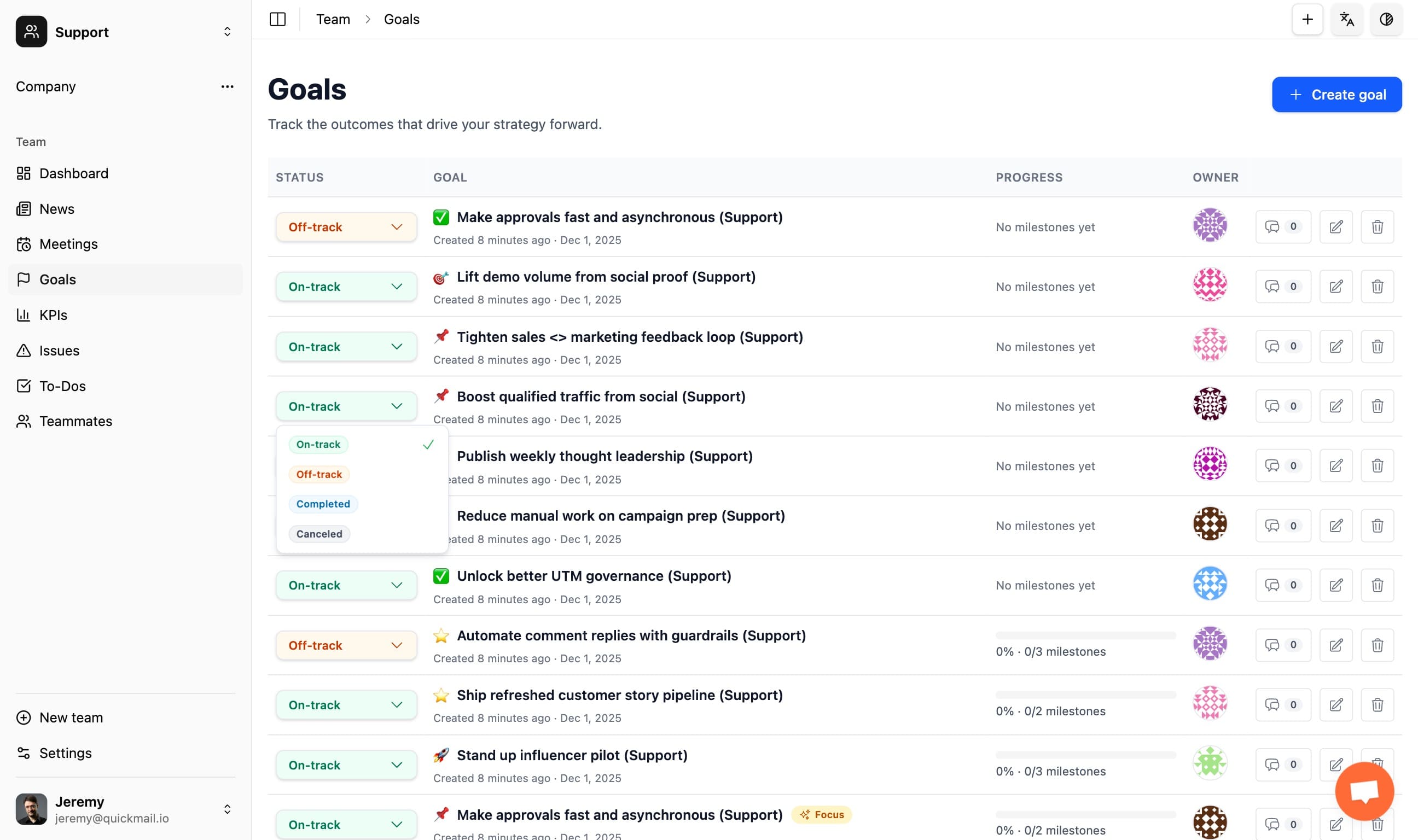Click the 0/3 milestones progress bar
The height and width of the screenshot is (840, 1418).
1084,642
